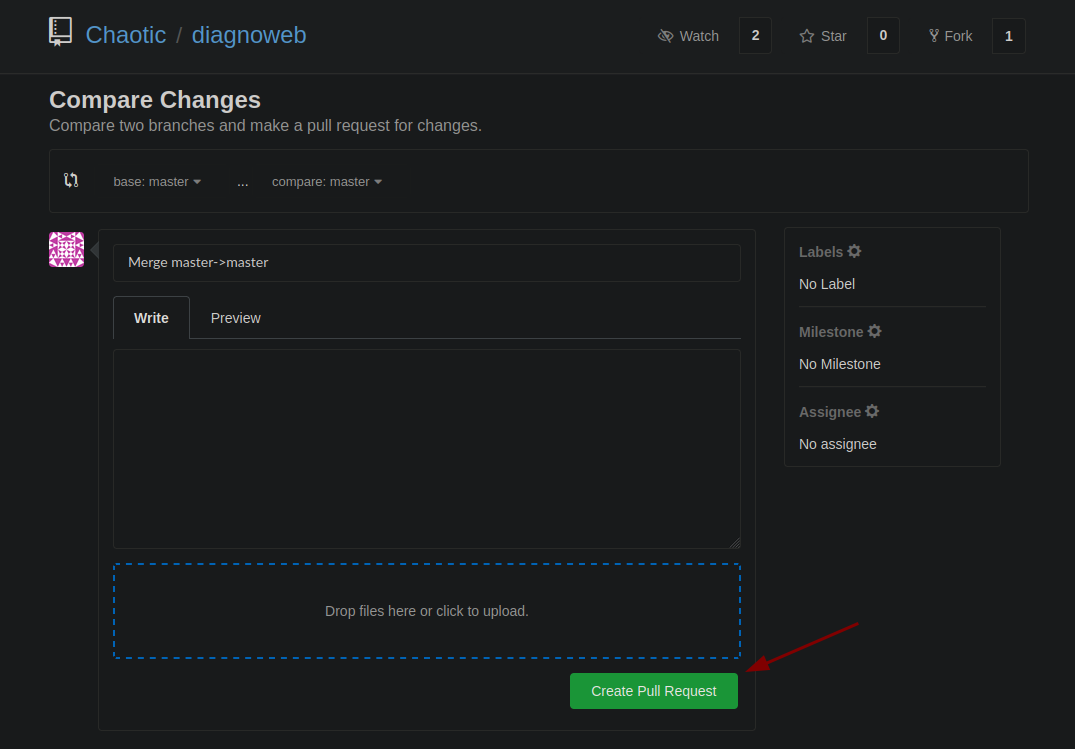Open Assignee gear settings
The width and height of the screenshot is (1075, 749).
[x=872, y=412]
